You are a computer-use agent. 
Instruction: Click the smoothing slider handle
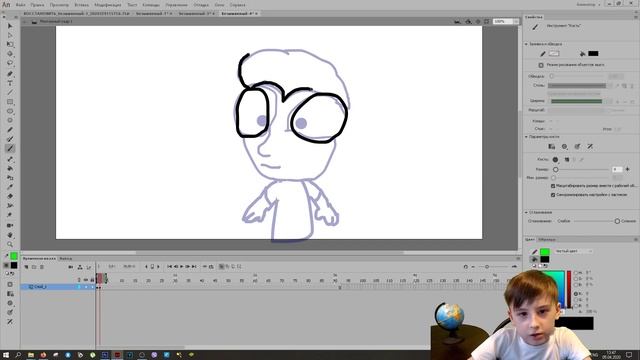coord(617,221)
